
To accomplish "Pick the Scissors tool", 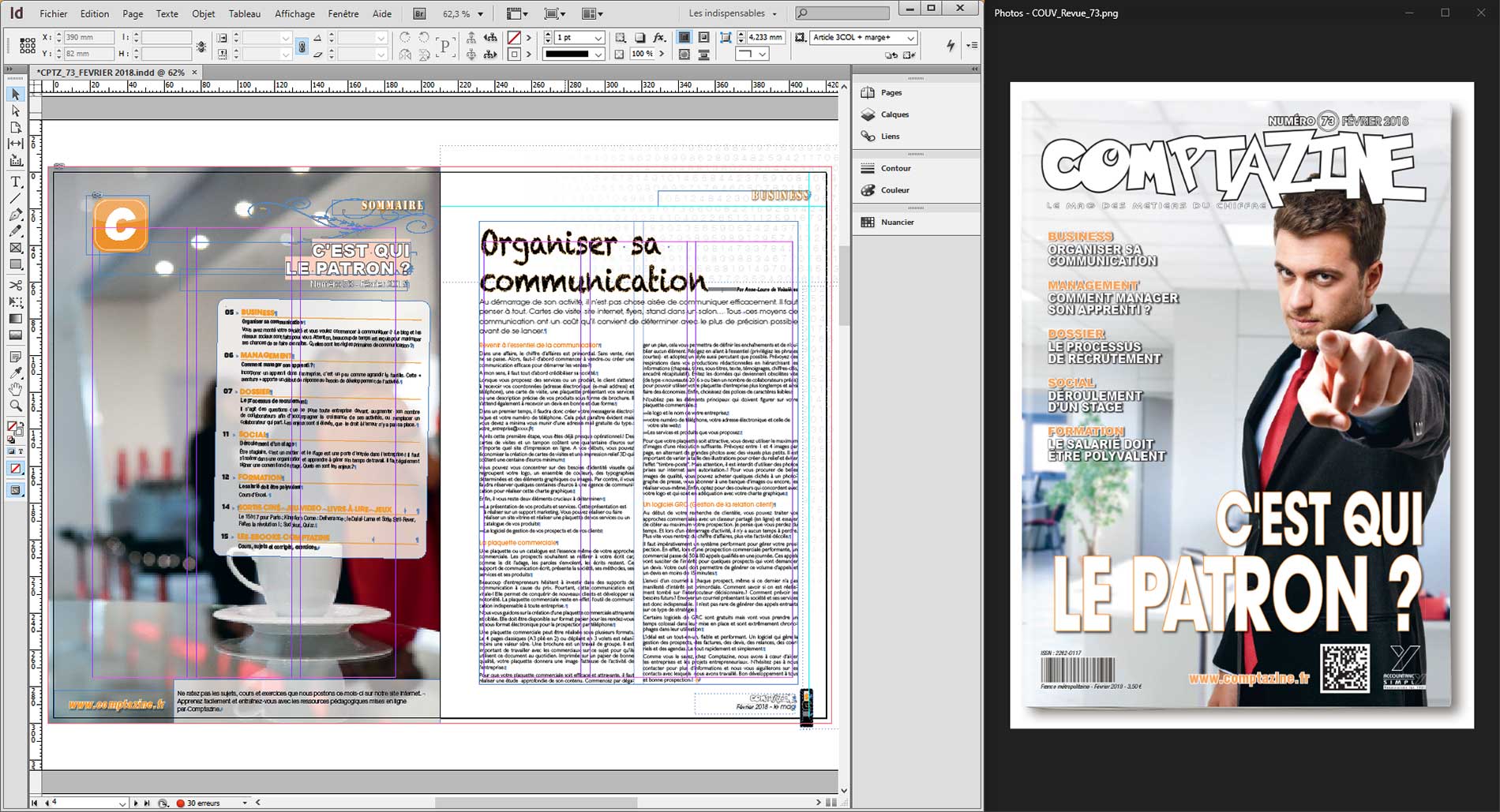I will (x=15, y=285).
